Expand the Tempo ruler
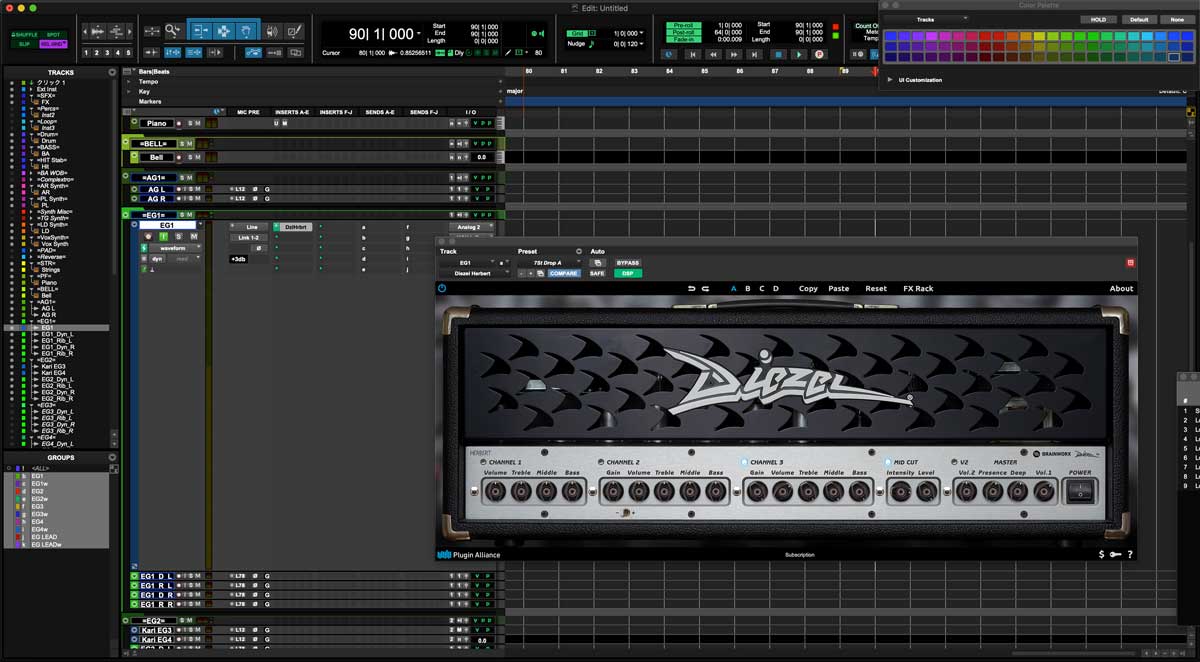Screen dimensions: 1200x662 [129, 82]
